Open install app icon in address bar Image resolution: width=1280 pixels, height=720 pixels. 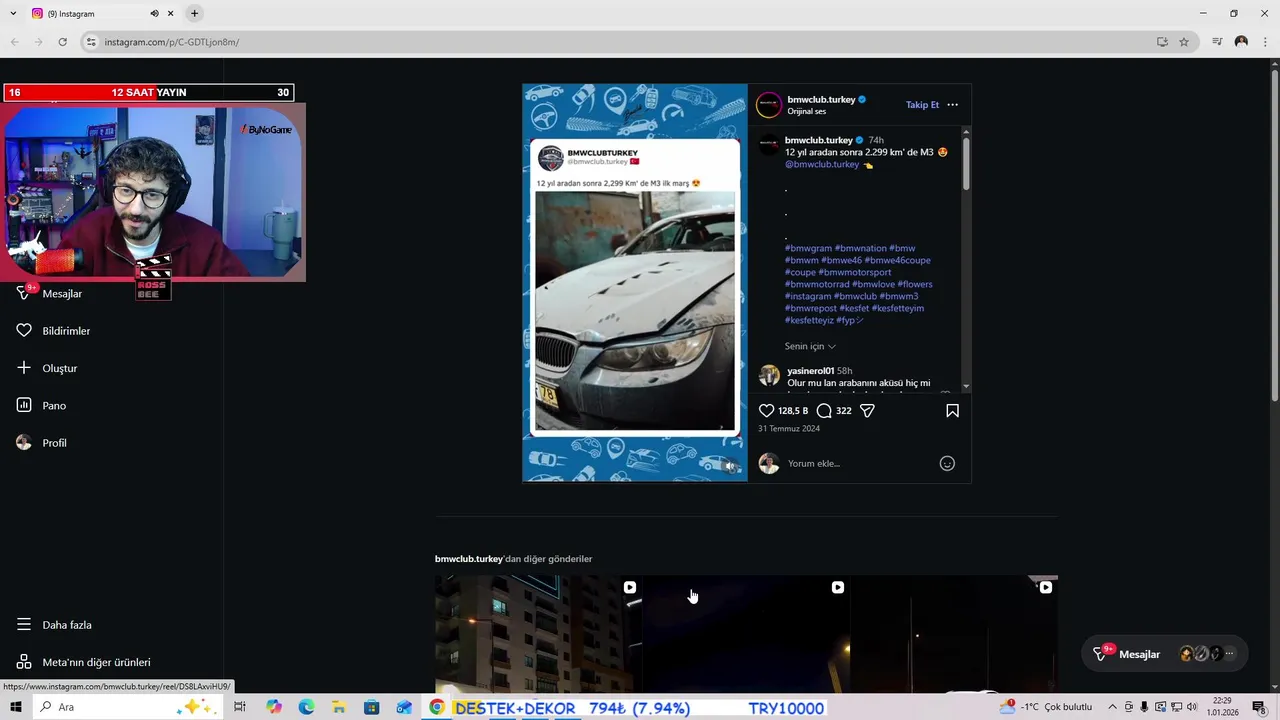click(x=1162, y=42)
